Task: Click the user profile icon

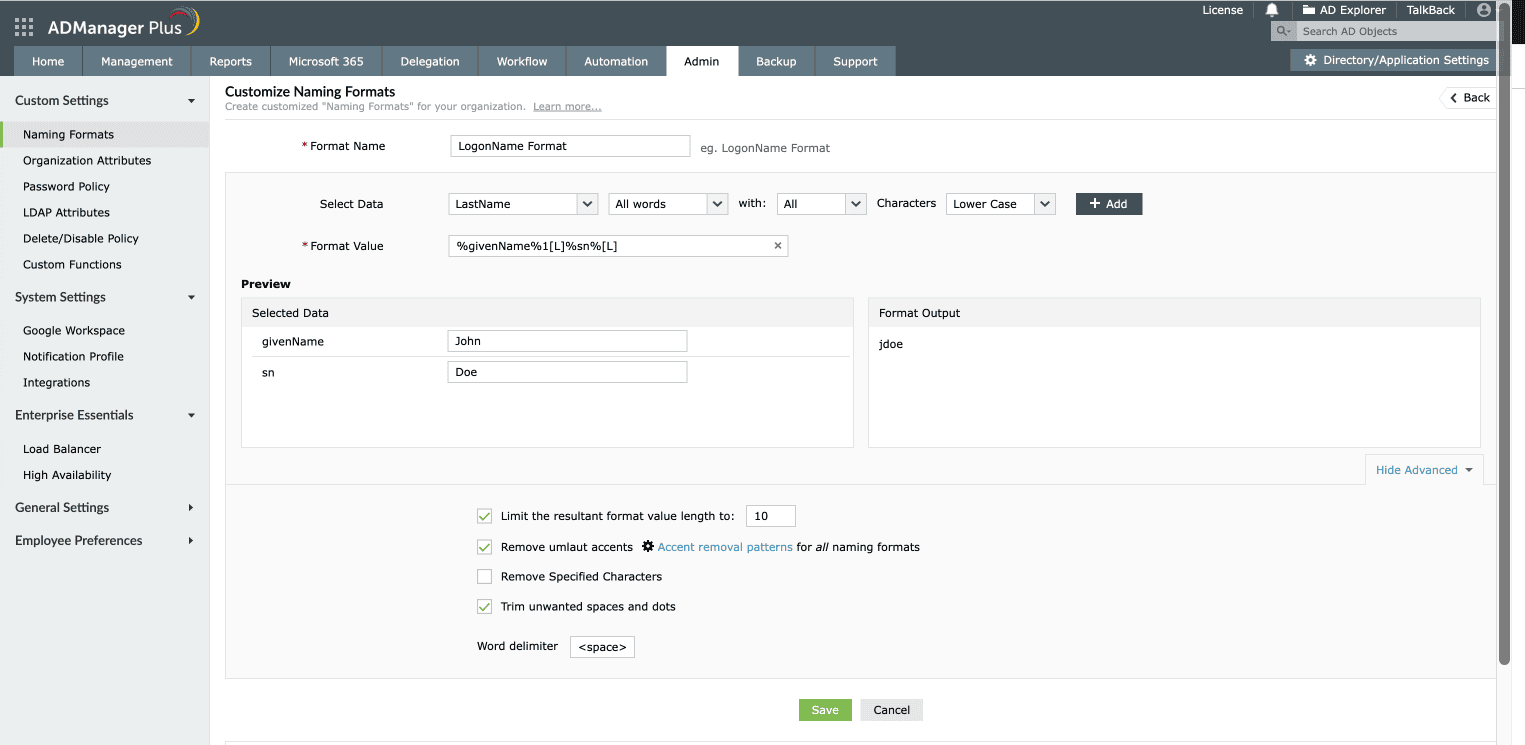Action: pyautogui.click(x=1482, y=10)
